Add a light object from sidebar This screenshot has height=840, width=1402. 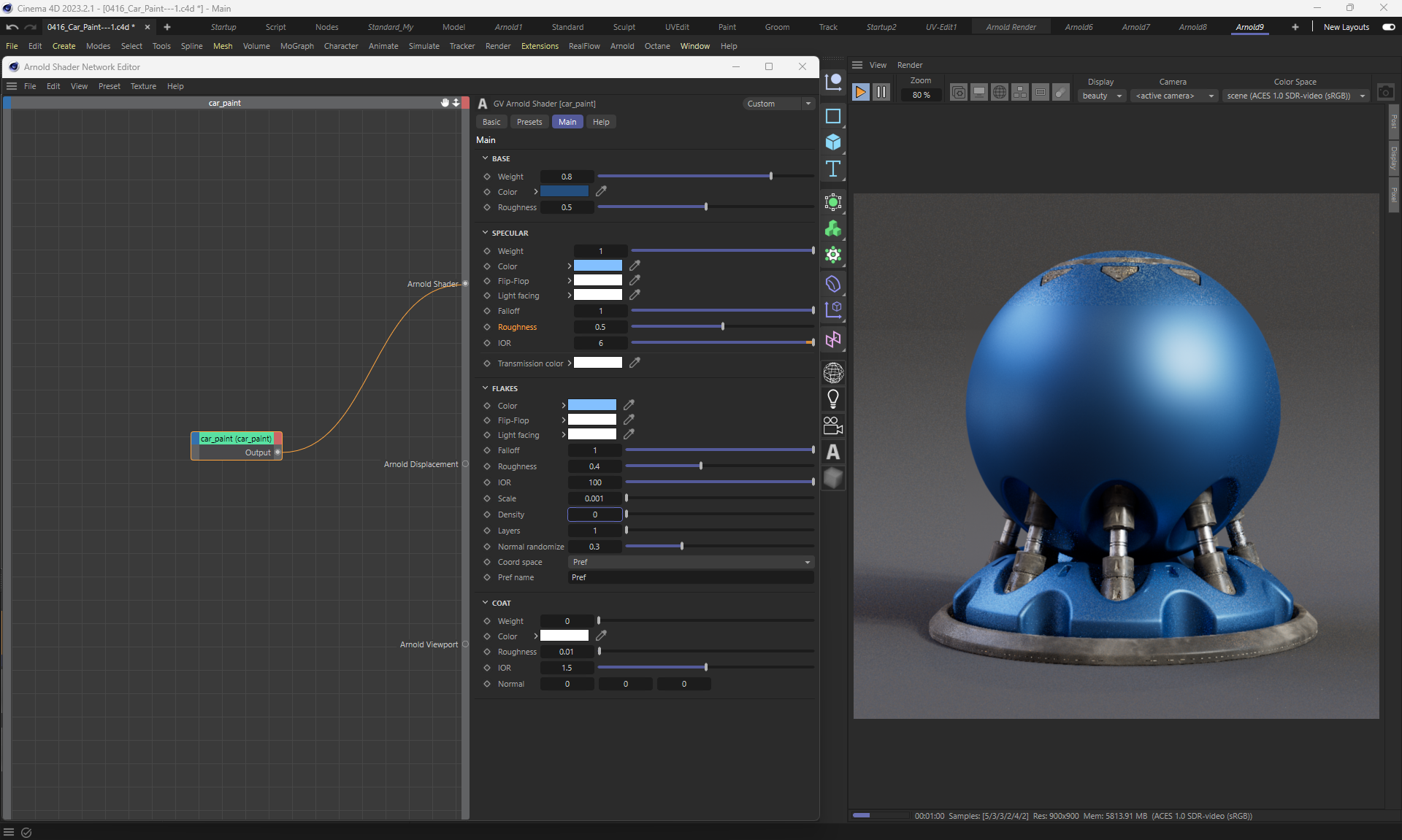click(x=832, y=399)
